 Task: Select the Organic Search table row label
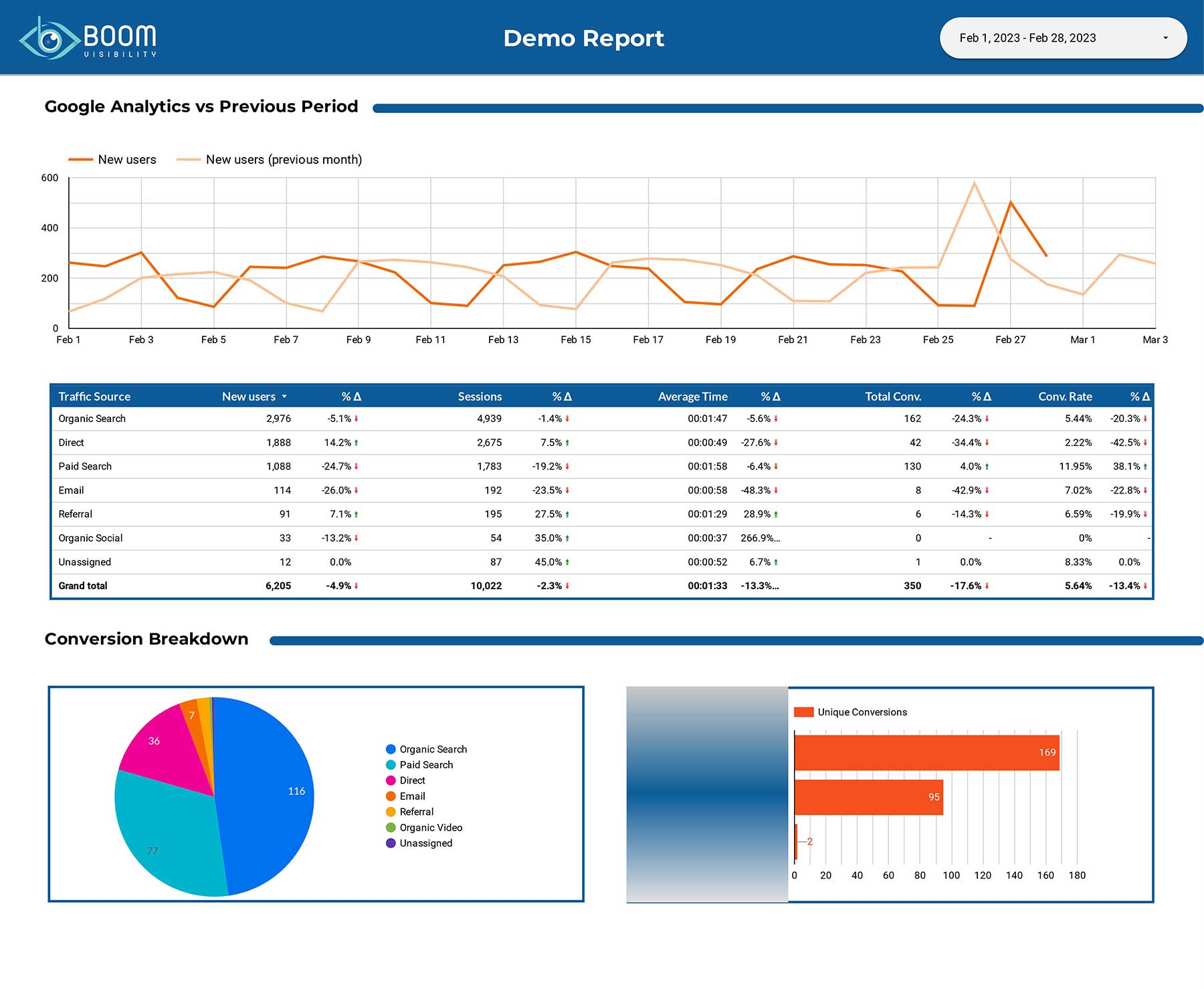click(92, 419)
